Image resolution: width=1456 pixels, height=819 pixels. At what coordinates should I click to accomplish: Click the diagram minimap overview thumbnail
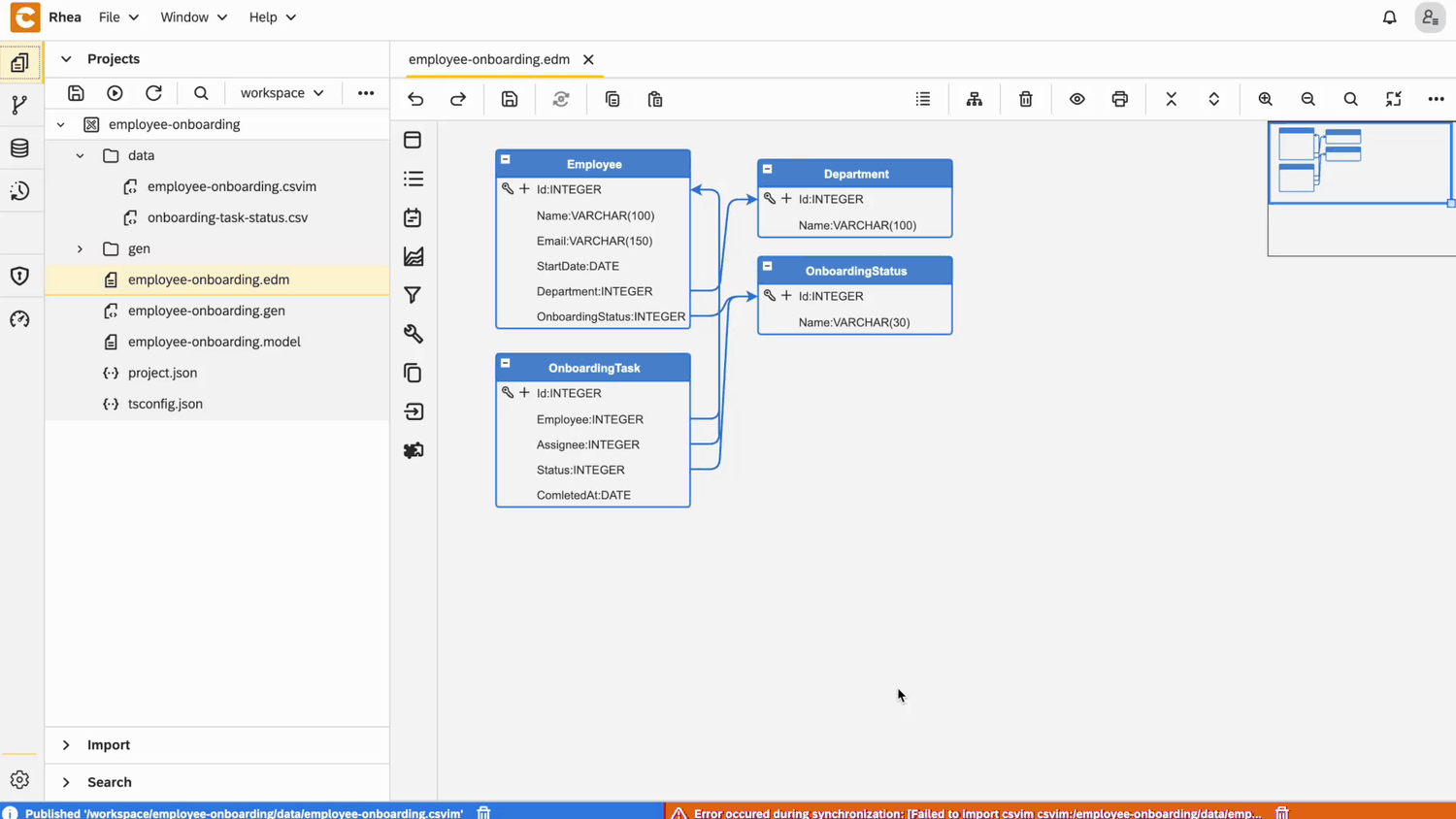(1360, 163)
